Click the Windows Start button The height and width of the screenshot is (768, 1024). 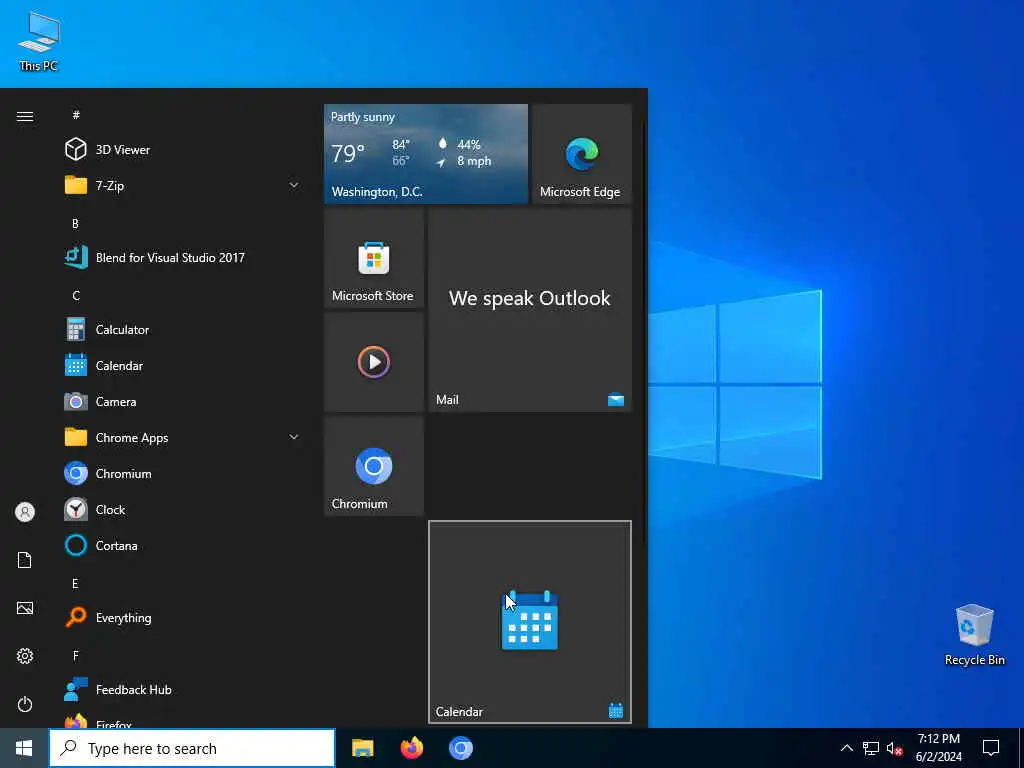pyautogui.click(x=24, y=748)
